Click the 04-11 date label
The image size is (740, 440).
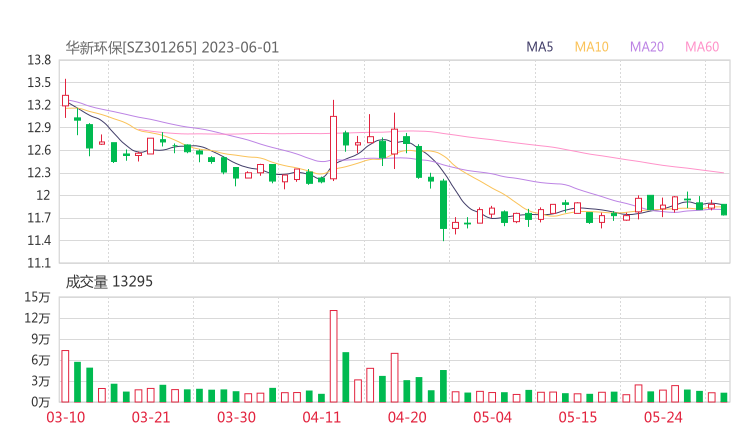321,417
